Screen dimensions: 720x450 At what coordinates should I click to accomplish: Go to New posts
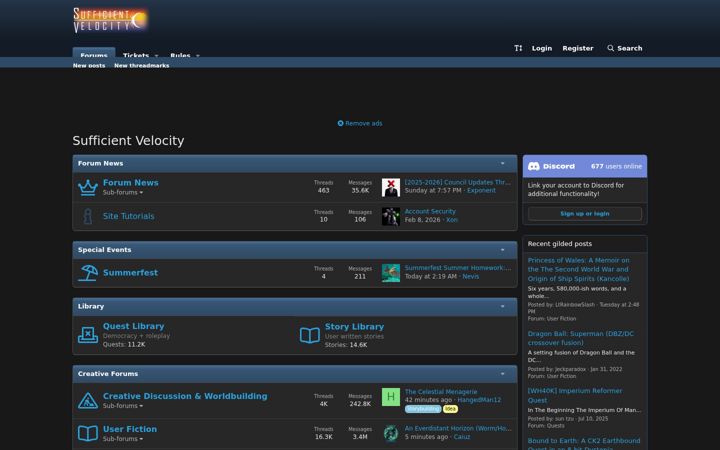coord(89,65)
